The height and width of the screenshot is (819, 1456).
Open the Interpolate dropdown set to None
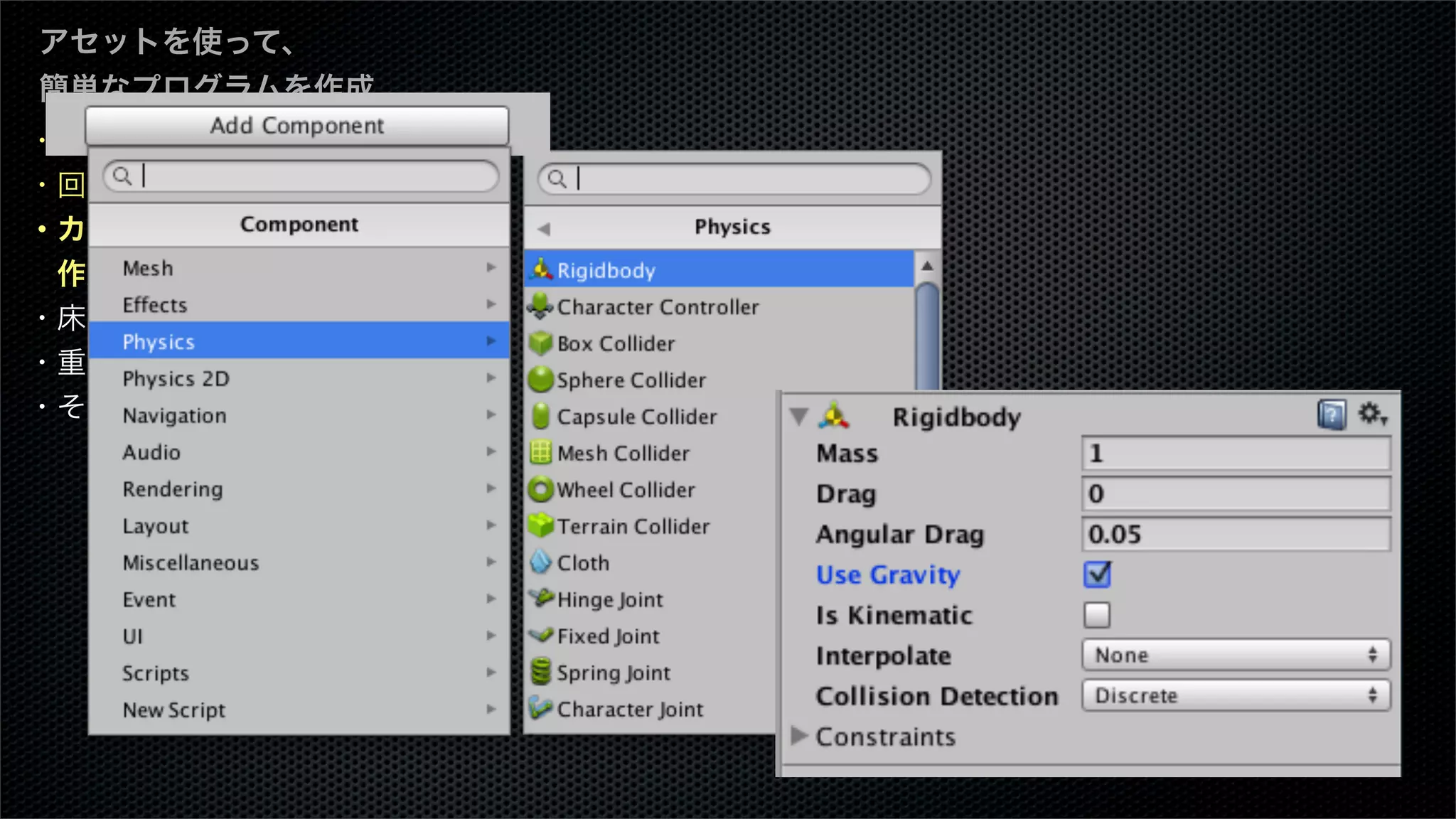(1236, 655)
